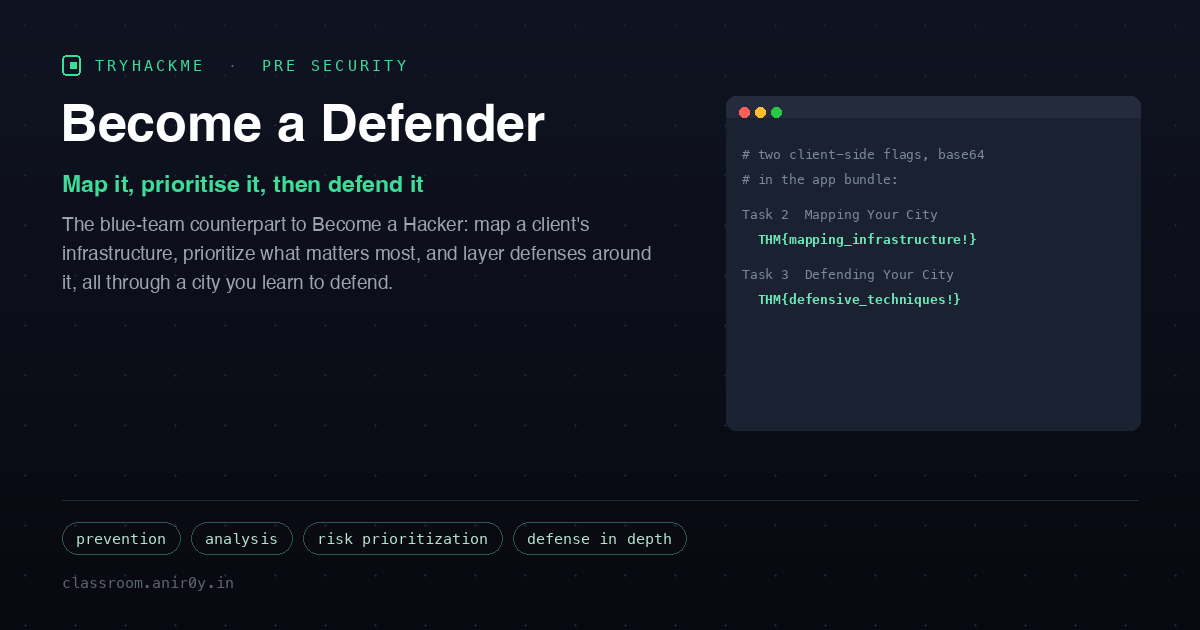This screenshot has width=1200, height=630.
Task: Click the risk prioritization tag pill
Action: pyautogui.click(x=403, y=538)
